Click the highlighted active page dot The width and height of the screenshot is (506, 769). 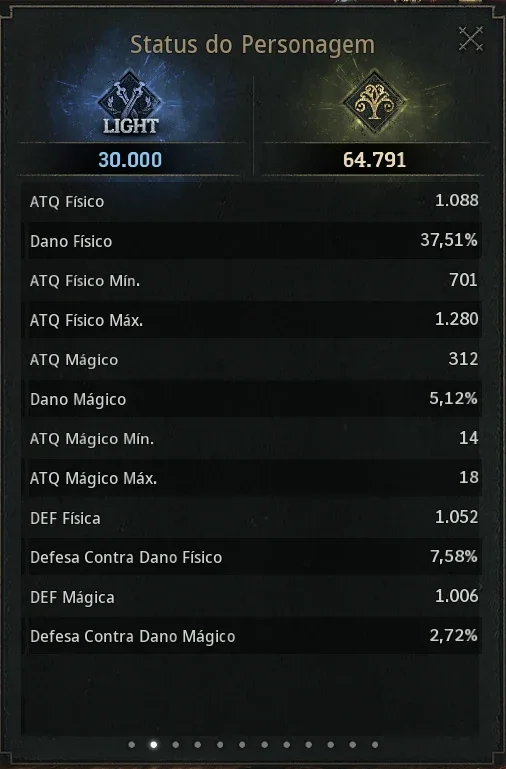point(153,744)
